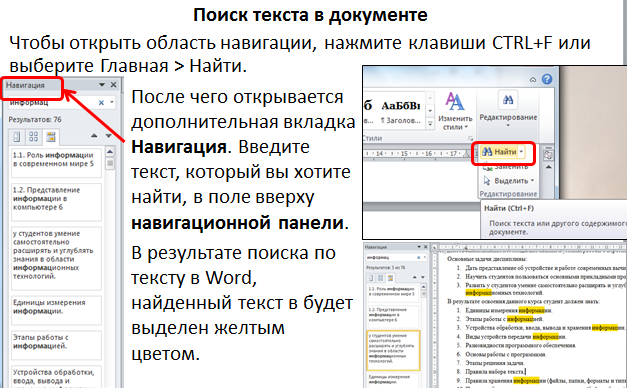627x388 pixels.
Task: Close the small Навигация pane beside document
Action: click(425, 247)
